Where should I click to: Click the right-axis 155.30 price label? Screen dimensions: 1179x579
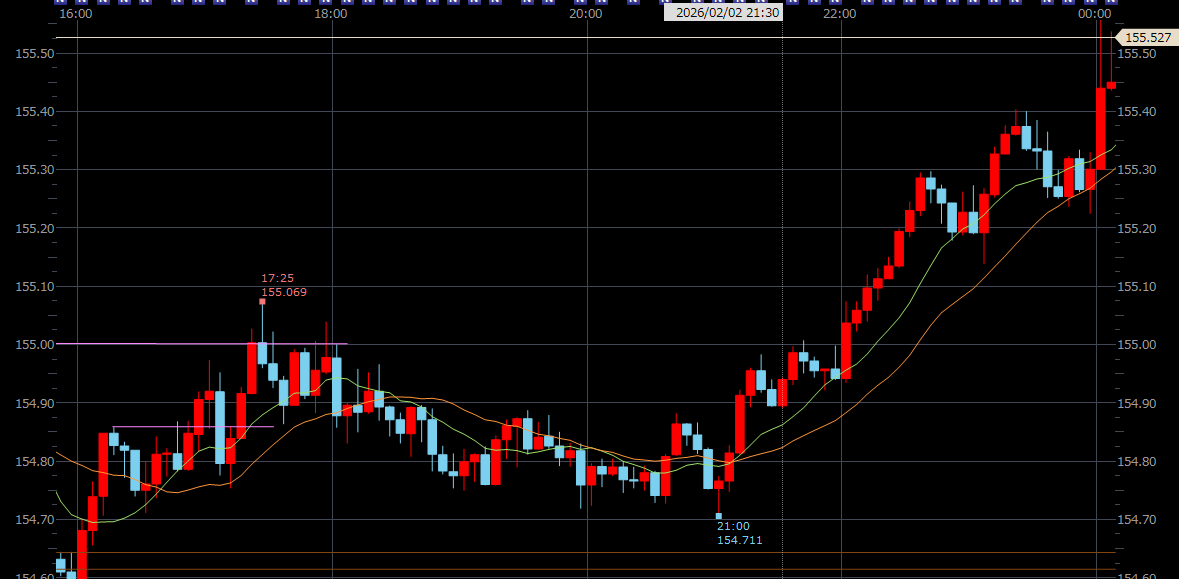[1135, 170]
